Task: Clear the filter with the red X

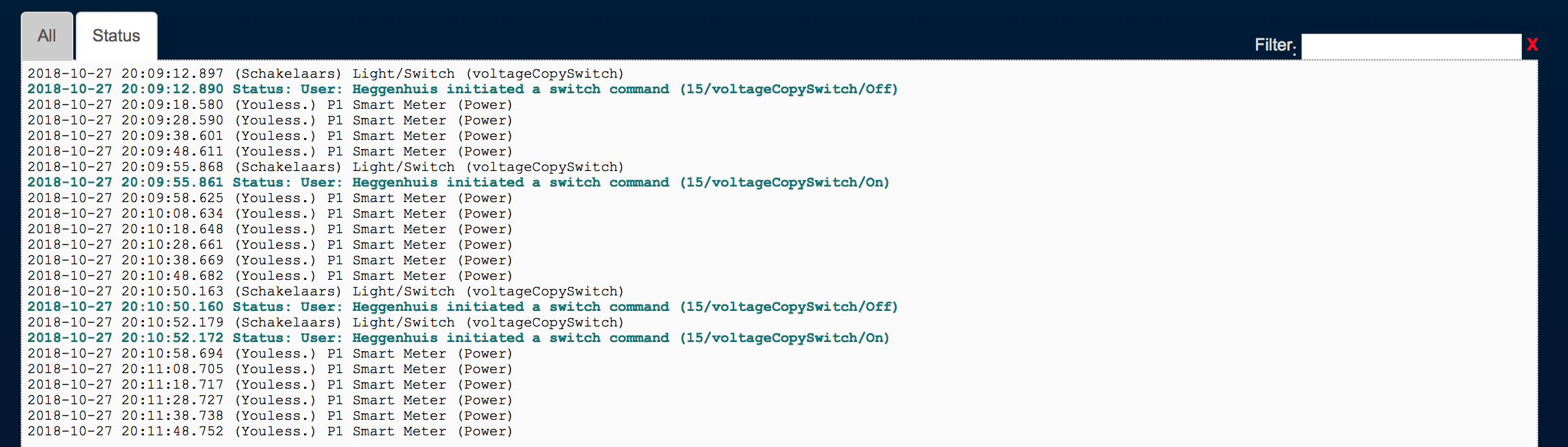Action: click(1532, 45)
